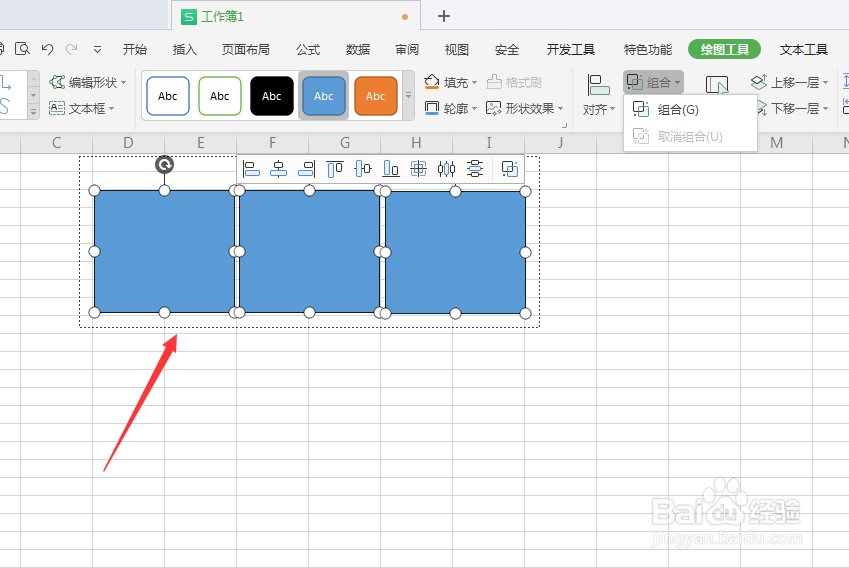Screen dimensions: 849x568
Task: Select column H header
Action: tap(416, 143)
